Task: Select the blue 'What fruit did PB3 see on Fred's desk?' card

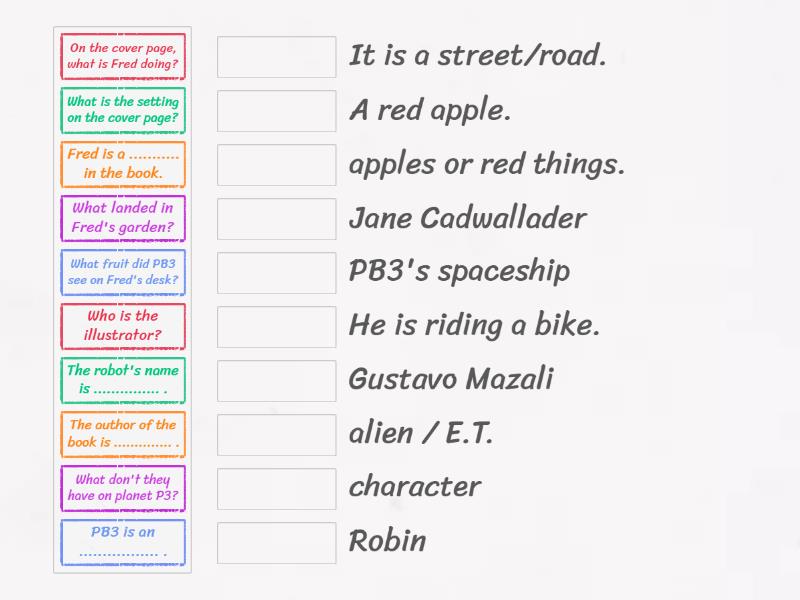Action: (x=122, y=272)
